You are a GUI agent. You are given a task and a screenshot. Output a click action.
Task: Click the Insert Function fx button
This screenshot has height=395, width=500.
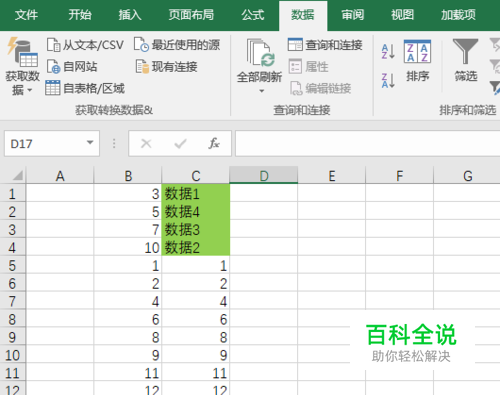(214, 143)
